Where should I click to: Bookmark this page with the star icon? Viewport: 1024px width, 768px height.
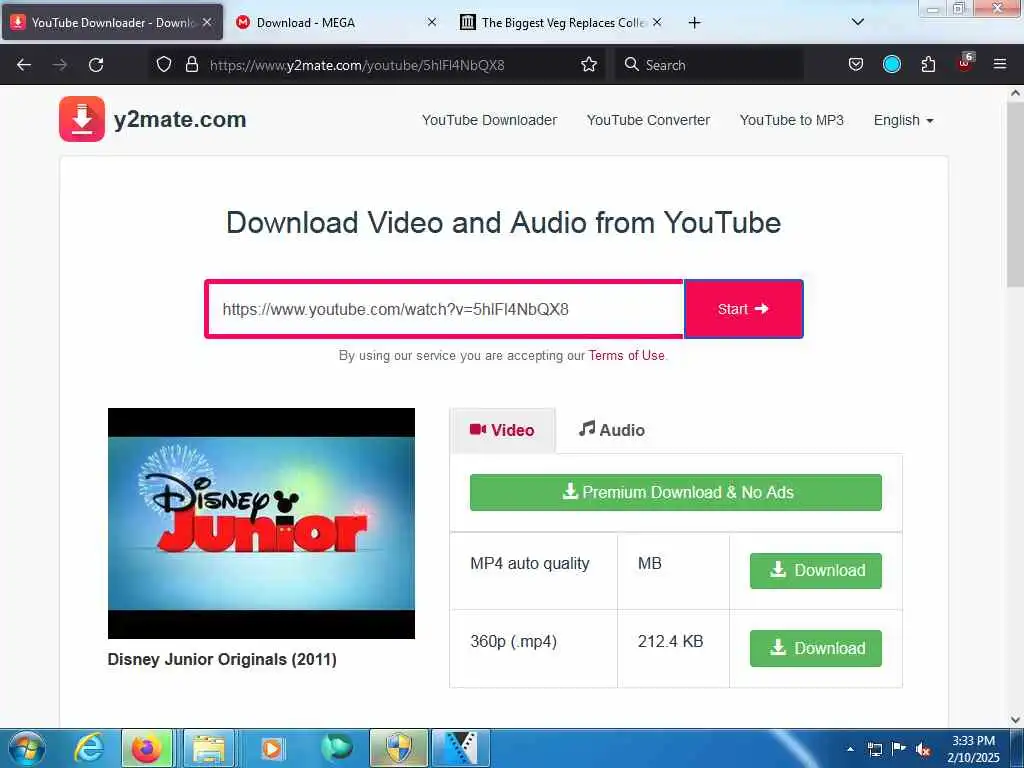(x=589, y=65)
